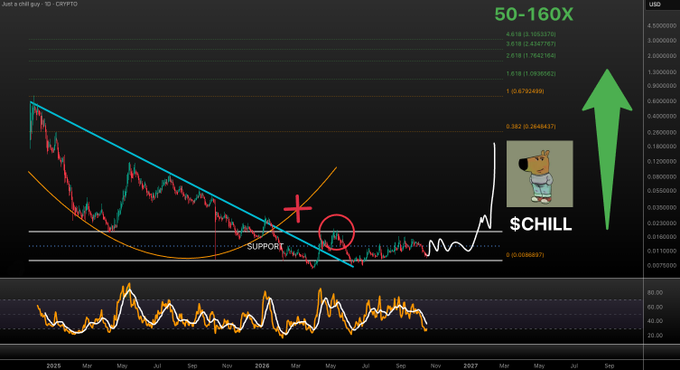The image size is (680, 370).
Task: Click price axis value 0.0800000
Action: [662, 177]
